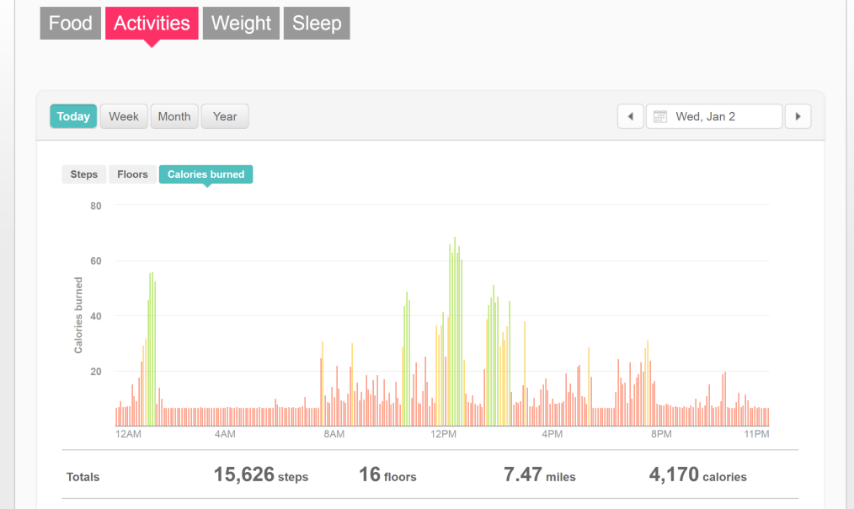Select the Calories burned chart
The image size is (854, 509).
(206, 174)
